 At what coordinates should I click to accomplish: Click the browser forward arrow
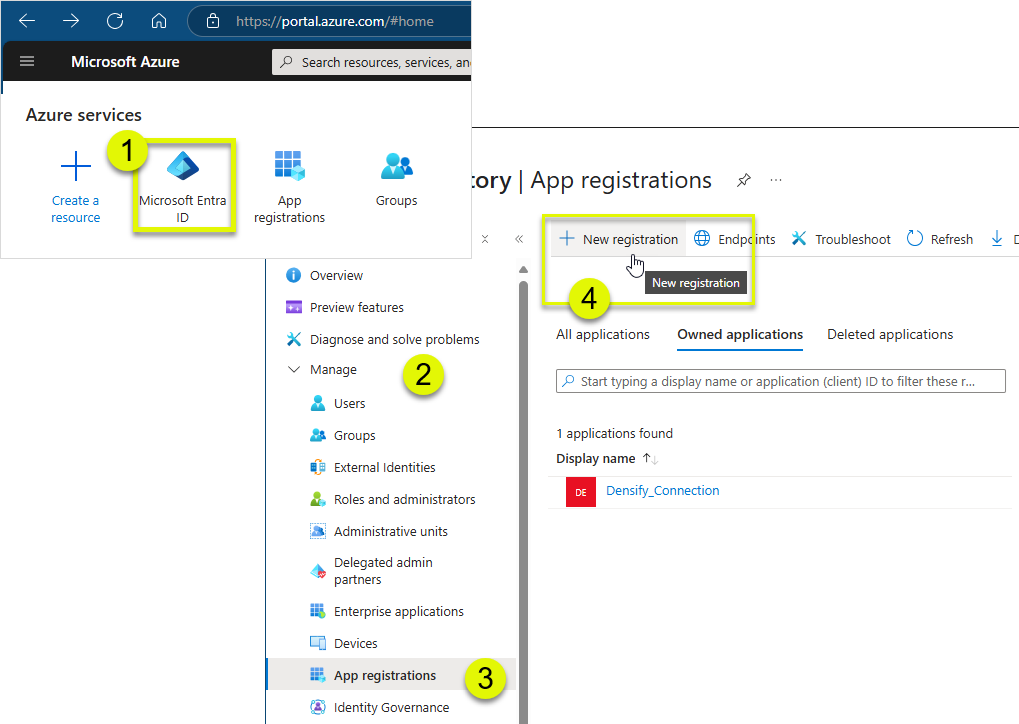pyautogui.click(x=71, y=21)
